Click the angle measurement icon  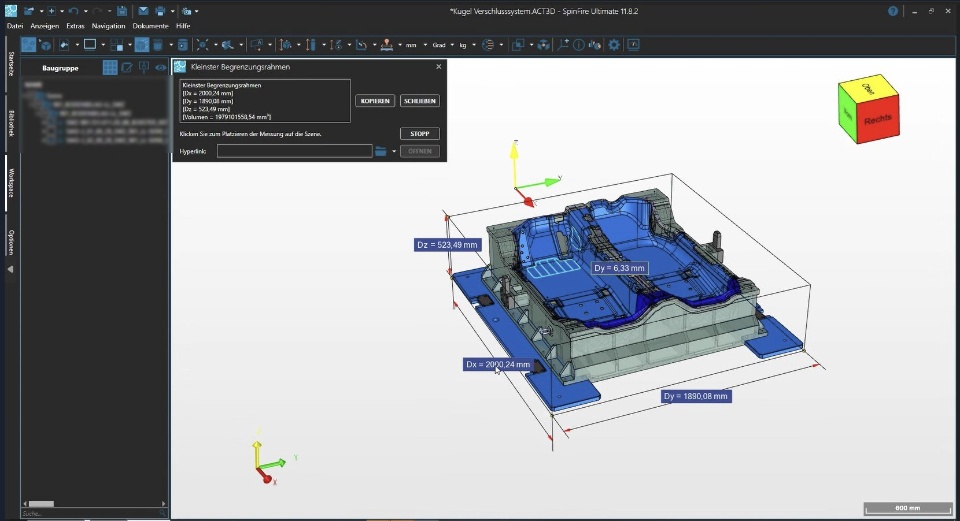coord(361,45)
